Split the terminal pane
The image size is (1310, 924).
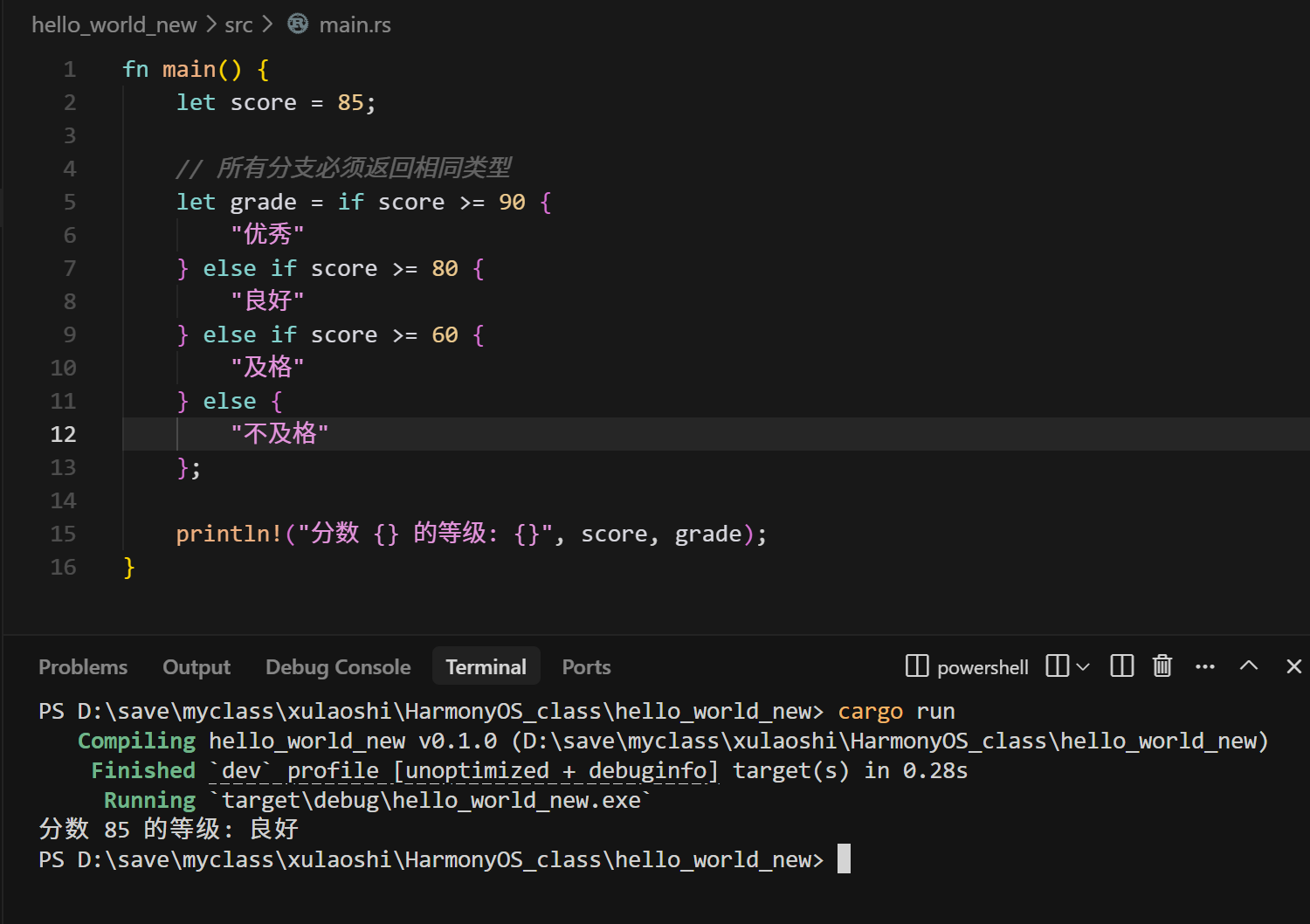coord(1121,666)
